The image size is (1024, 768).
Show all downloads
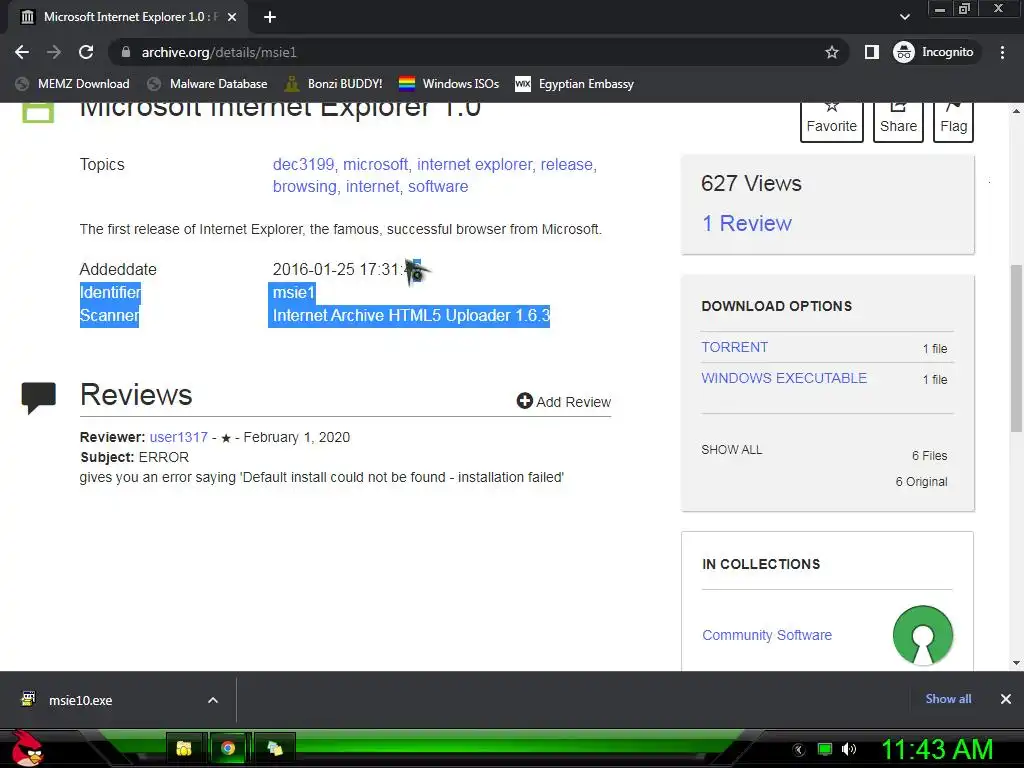coord(948,699)
